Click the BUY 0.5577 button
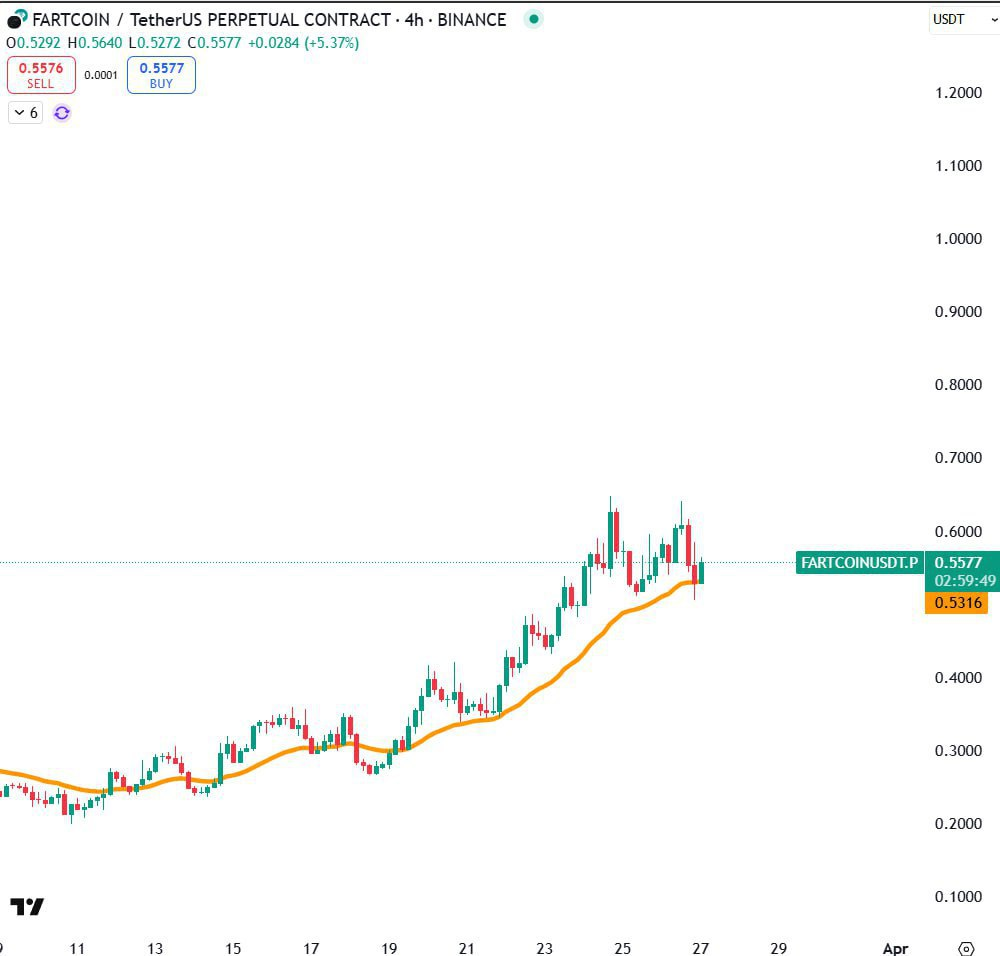 pyautogui.click(x=160, y=74)
